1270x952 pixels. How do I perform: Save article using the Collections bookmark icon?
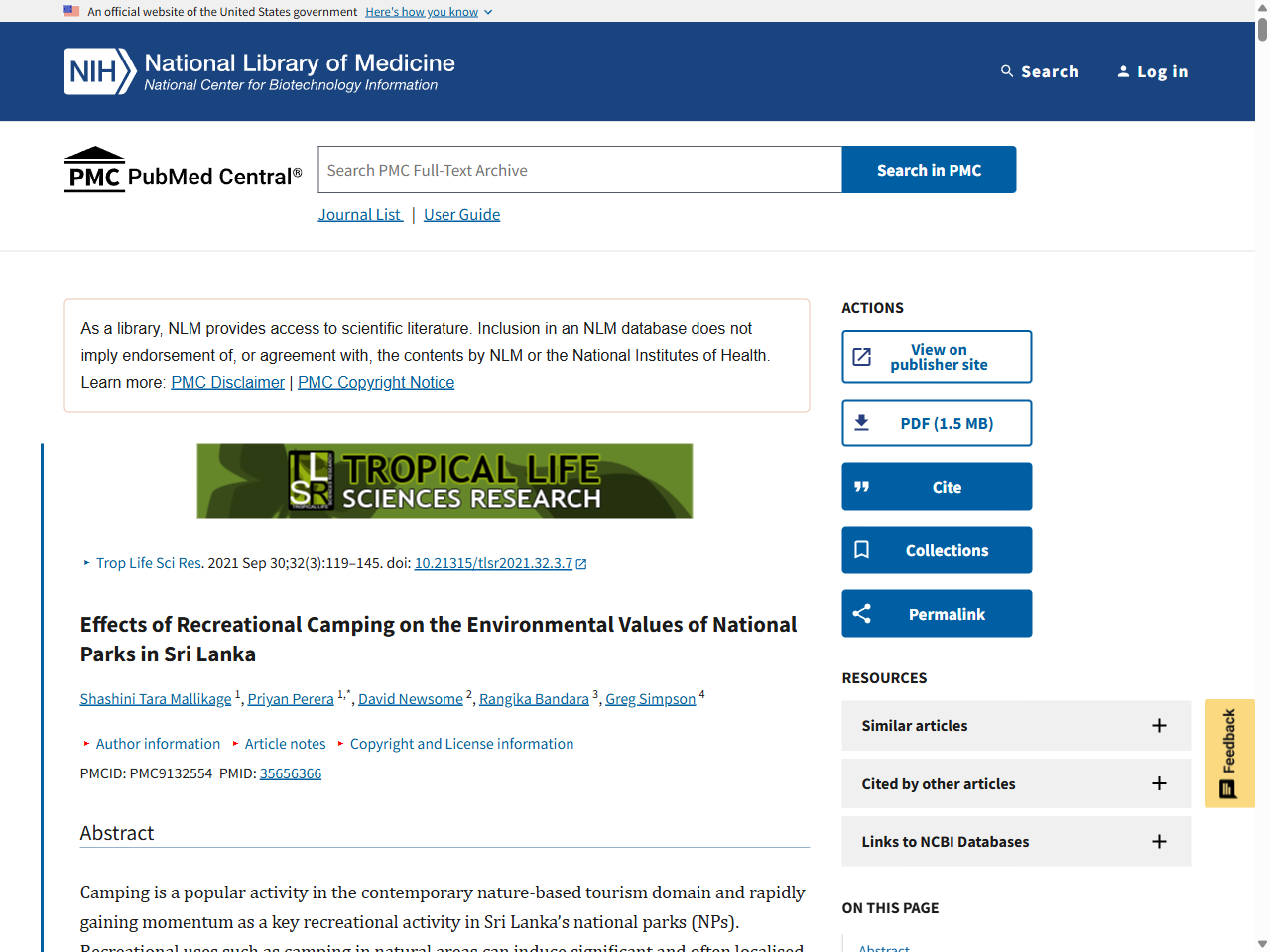pyautogui.click(x=862, y=549)
